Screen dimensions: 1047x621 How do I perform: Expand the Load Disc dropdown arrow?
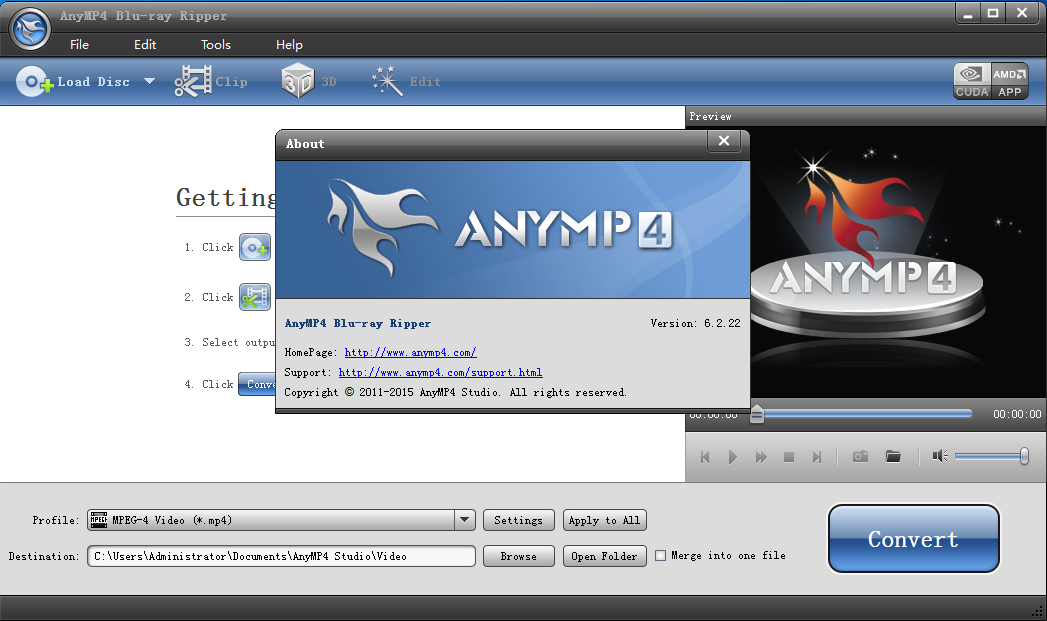(150, 82)
